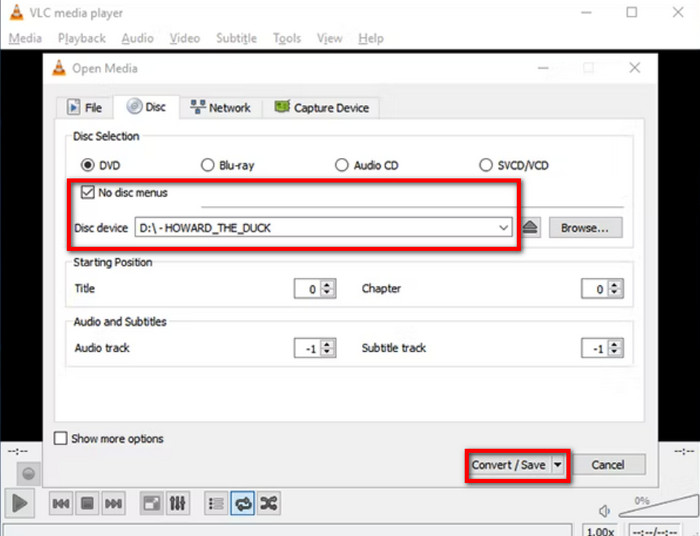Select the DVD radio button

click(x=88, y=165)
